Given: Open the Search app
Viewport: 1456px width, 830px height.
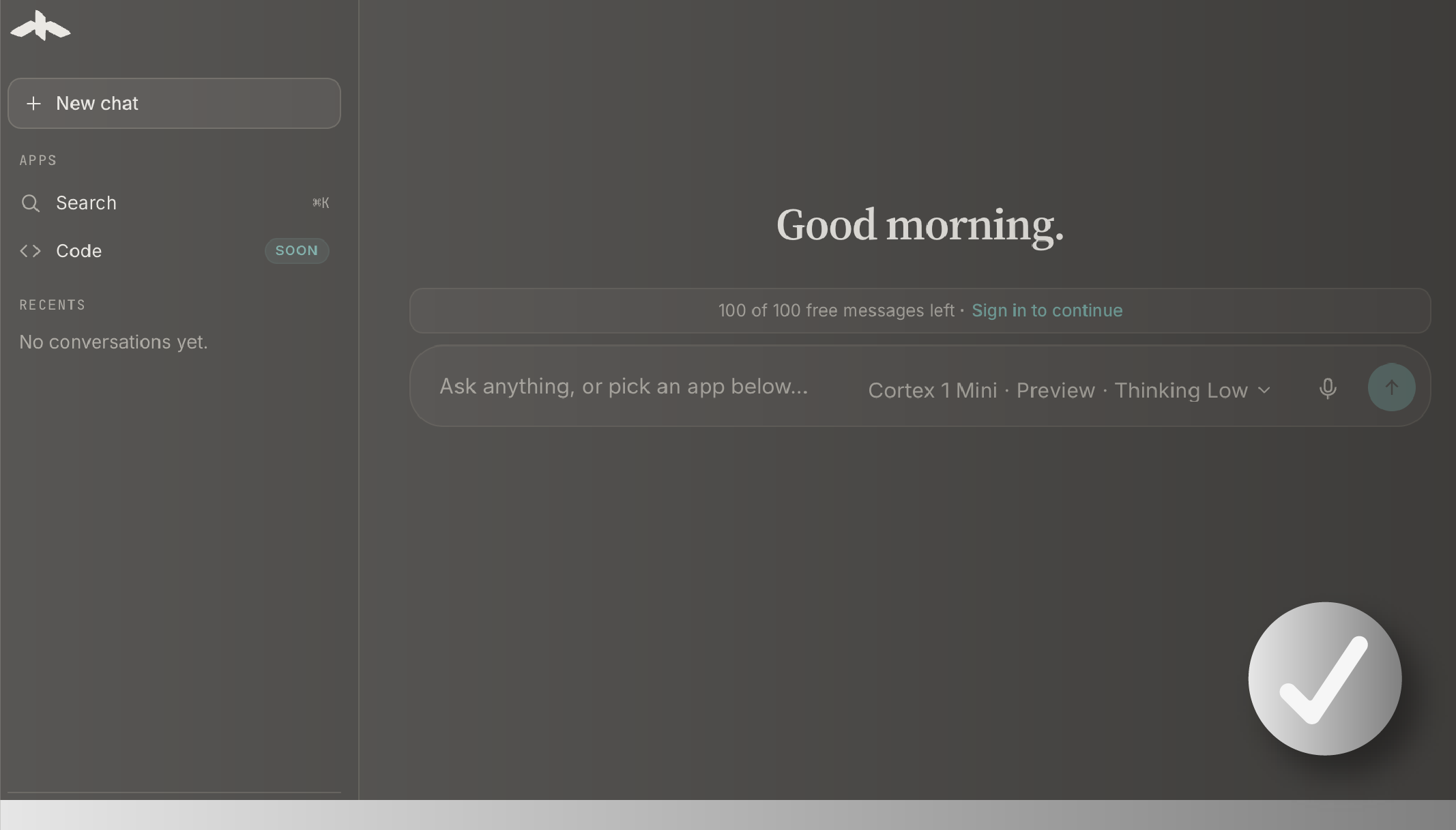Looking at the screenshot, I should tap(174, 203).
